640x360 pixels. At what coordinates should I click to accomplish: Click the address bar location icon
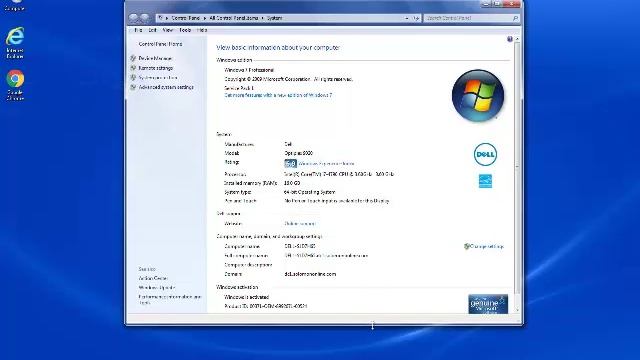point(161,18)
